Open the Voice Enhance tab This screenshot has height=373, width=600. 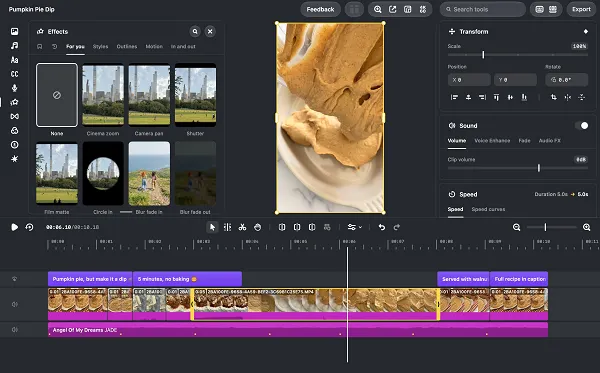(492, 140)
